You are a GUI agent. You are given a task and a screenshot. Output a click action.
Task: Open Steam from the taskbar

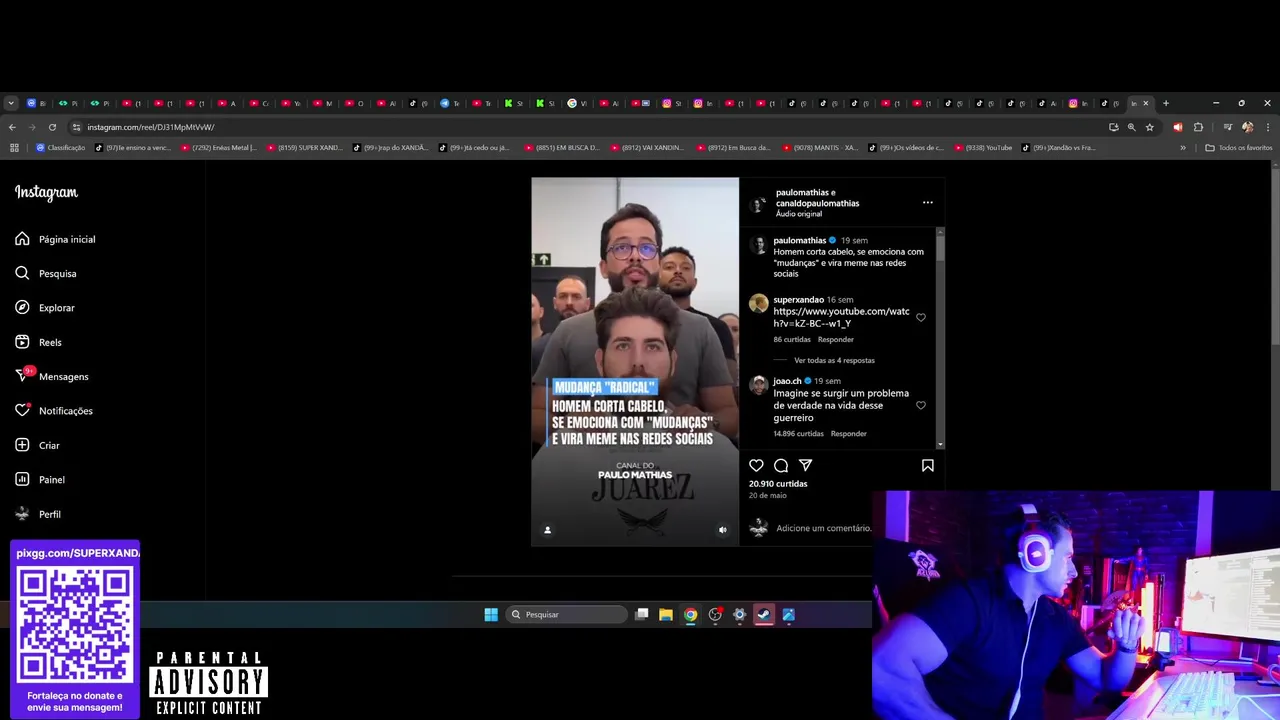coord(764,614)
